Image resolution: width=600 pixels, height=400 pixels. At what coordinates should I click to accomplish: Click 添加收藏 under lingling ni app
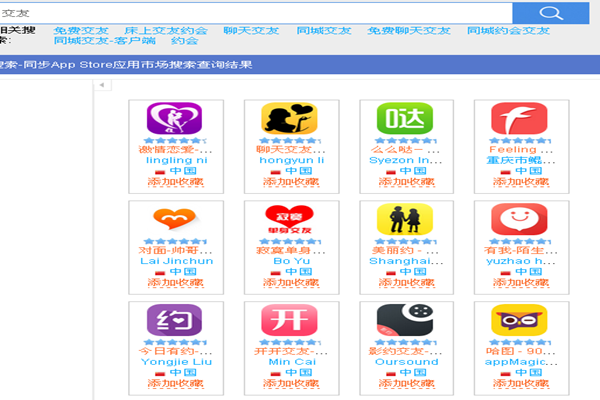point(177,184)
